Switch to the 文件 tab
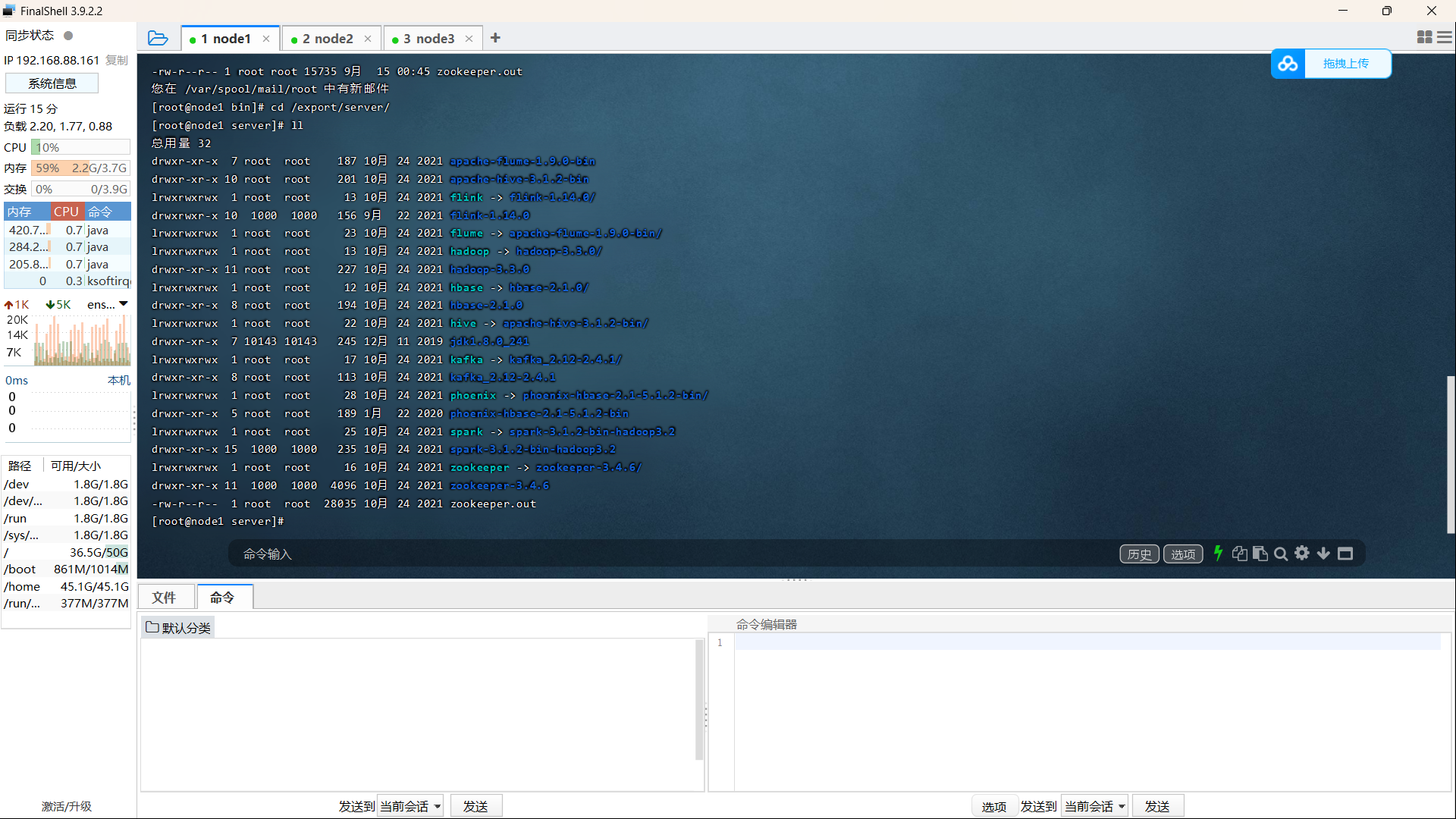Viewport: 1456px width, 819px height. (x=164, y=598)
